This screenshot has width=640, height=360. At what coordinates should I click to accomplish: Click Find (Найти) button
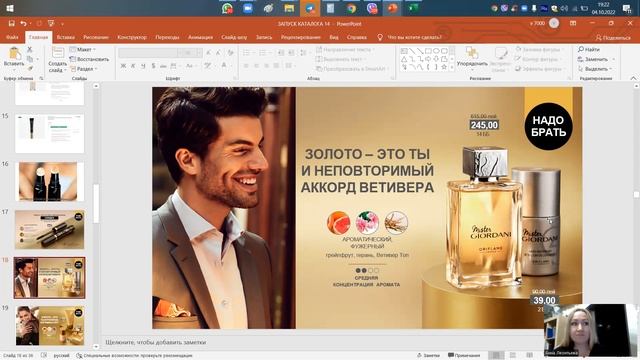pyautogui.click(x=589, y=49)
